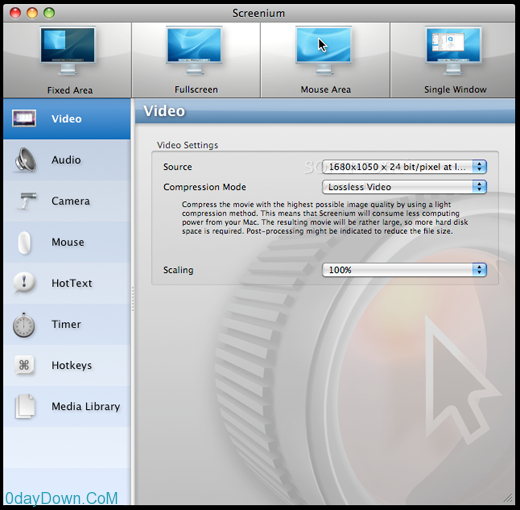This screenshot has width=520, height=510.
Task: Minimize the Screenium window
Action: (x=32, y=13)
